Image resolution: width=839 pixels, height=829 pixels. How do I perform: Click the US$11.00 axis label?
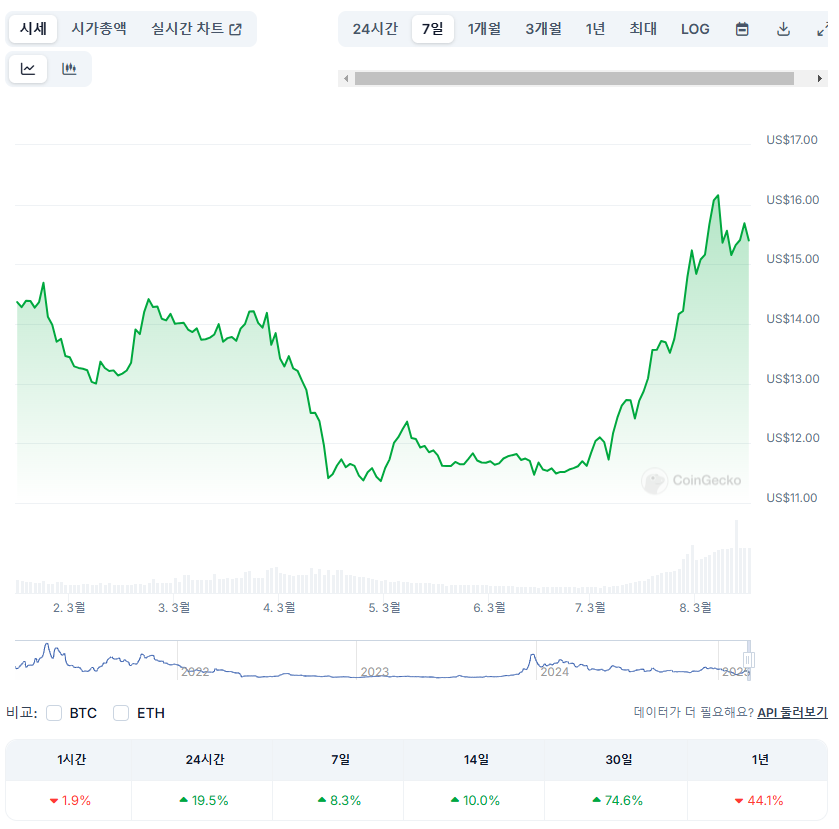point(792,498)
